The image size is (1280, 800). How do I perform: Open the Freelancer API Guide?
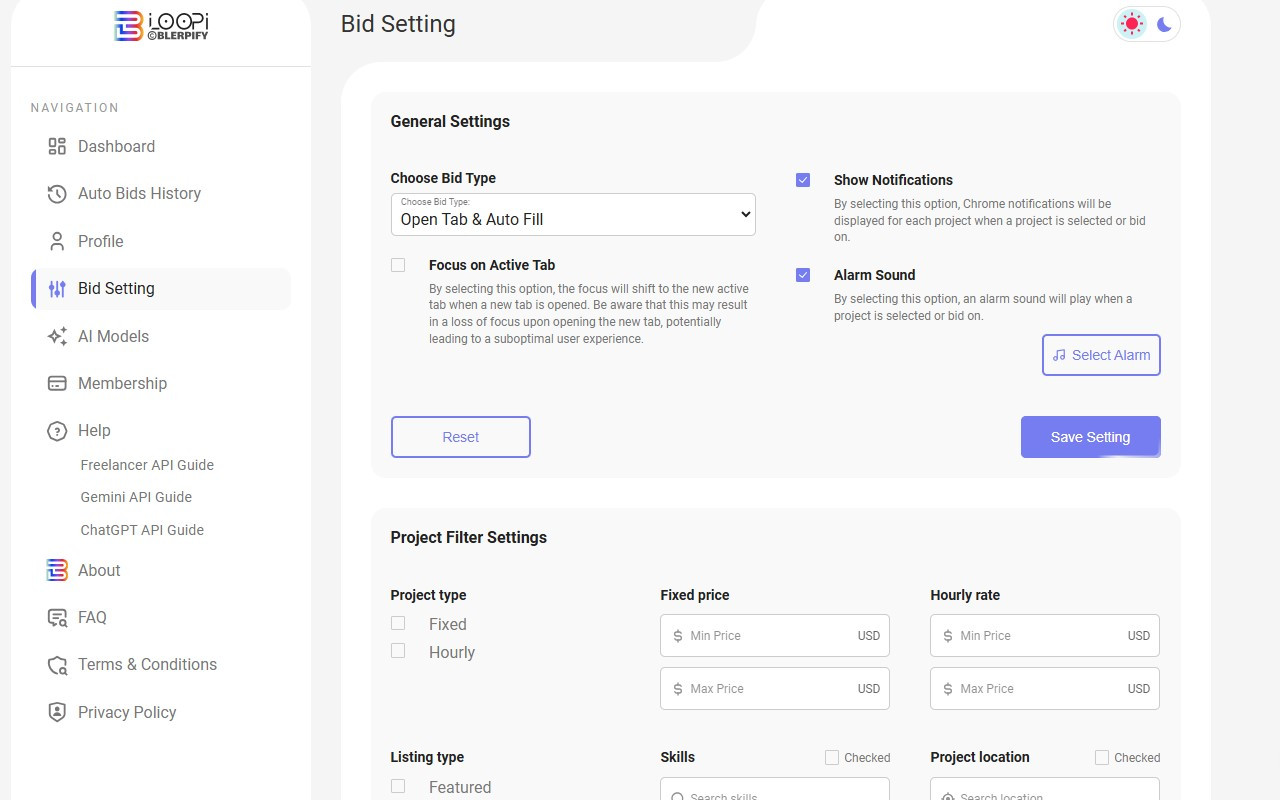[147, 465]
